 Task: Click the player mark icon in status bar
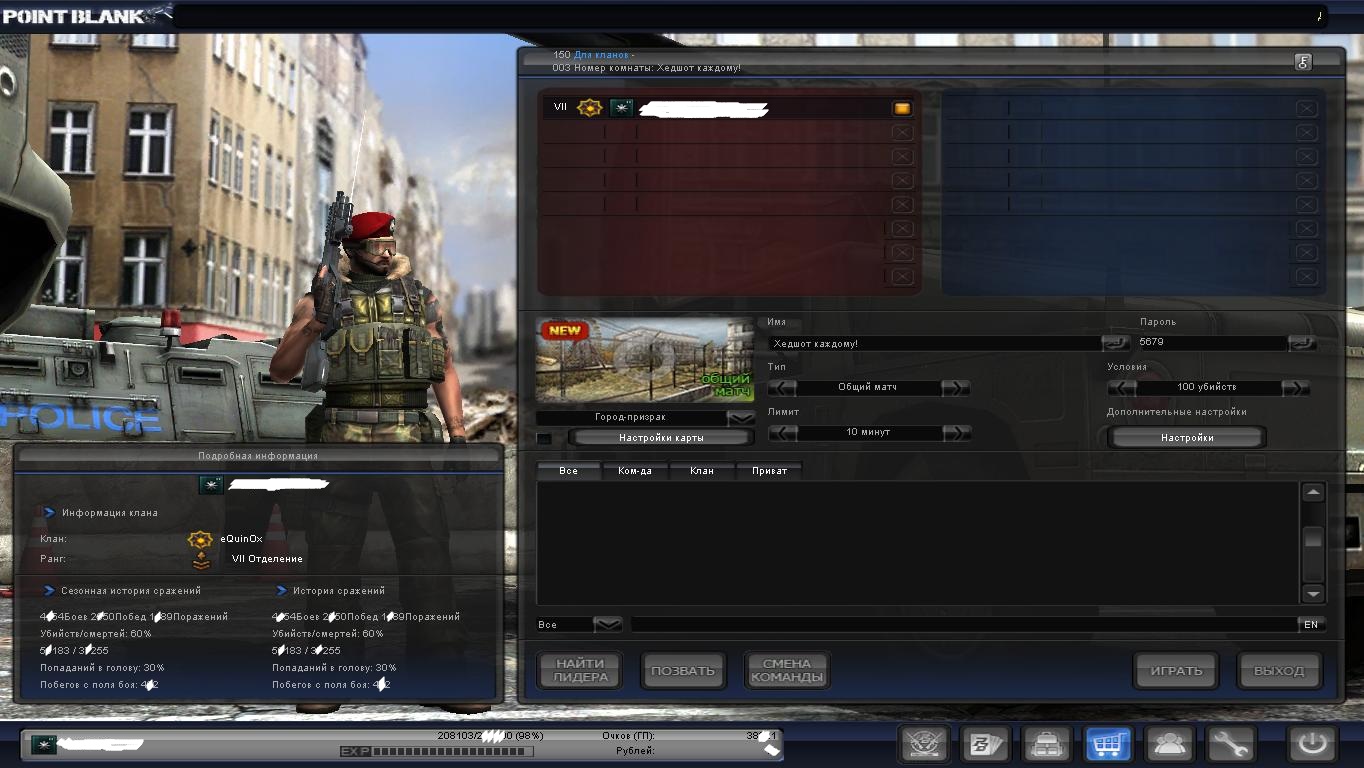tap(43, 744)
